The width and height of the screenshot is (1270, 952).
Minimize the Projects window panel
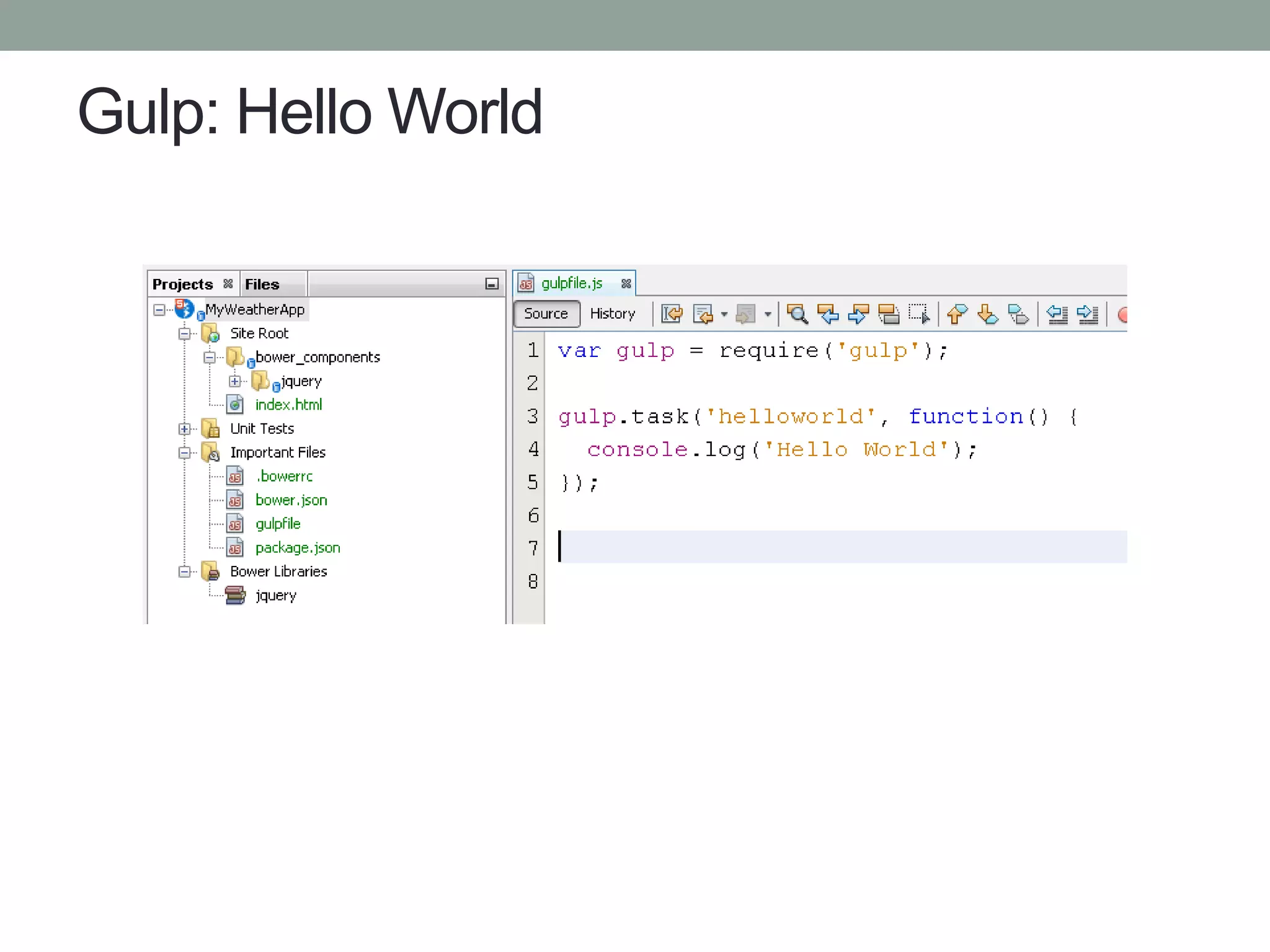[x=492, y=284]
